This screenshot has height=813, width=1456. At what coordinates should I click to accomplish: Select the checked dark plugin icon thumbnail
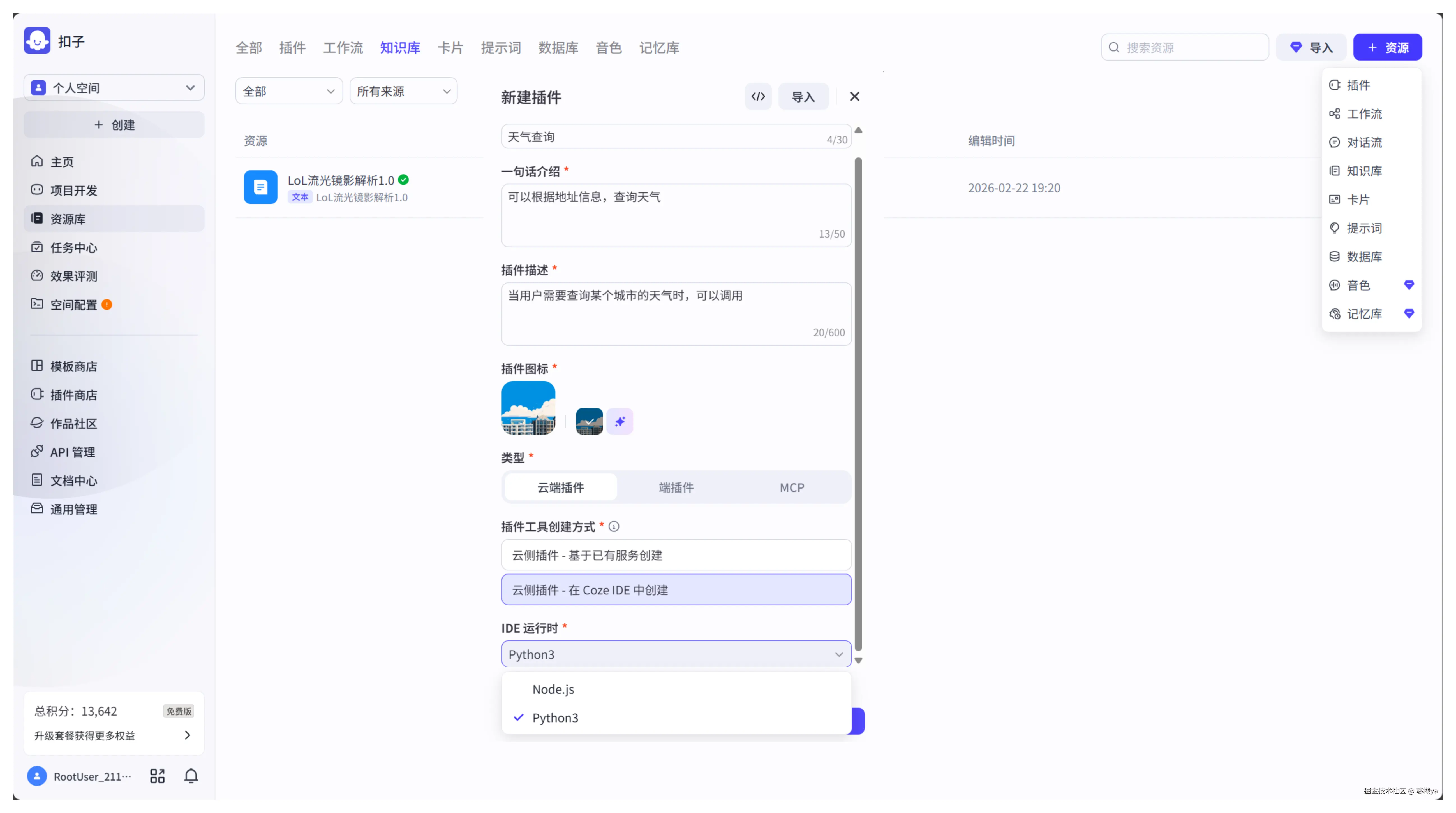(x=588, y=421)
